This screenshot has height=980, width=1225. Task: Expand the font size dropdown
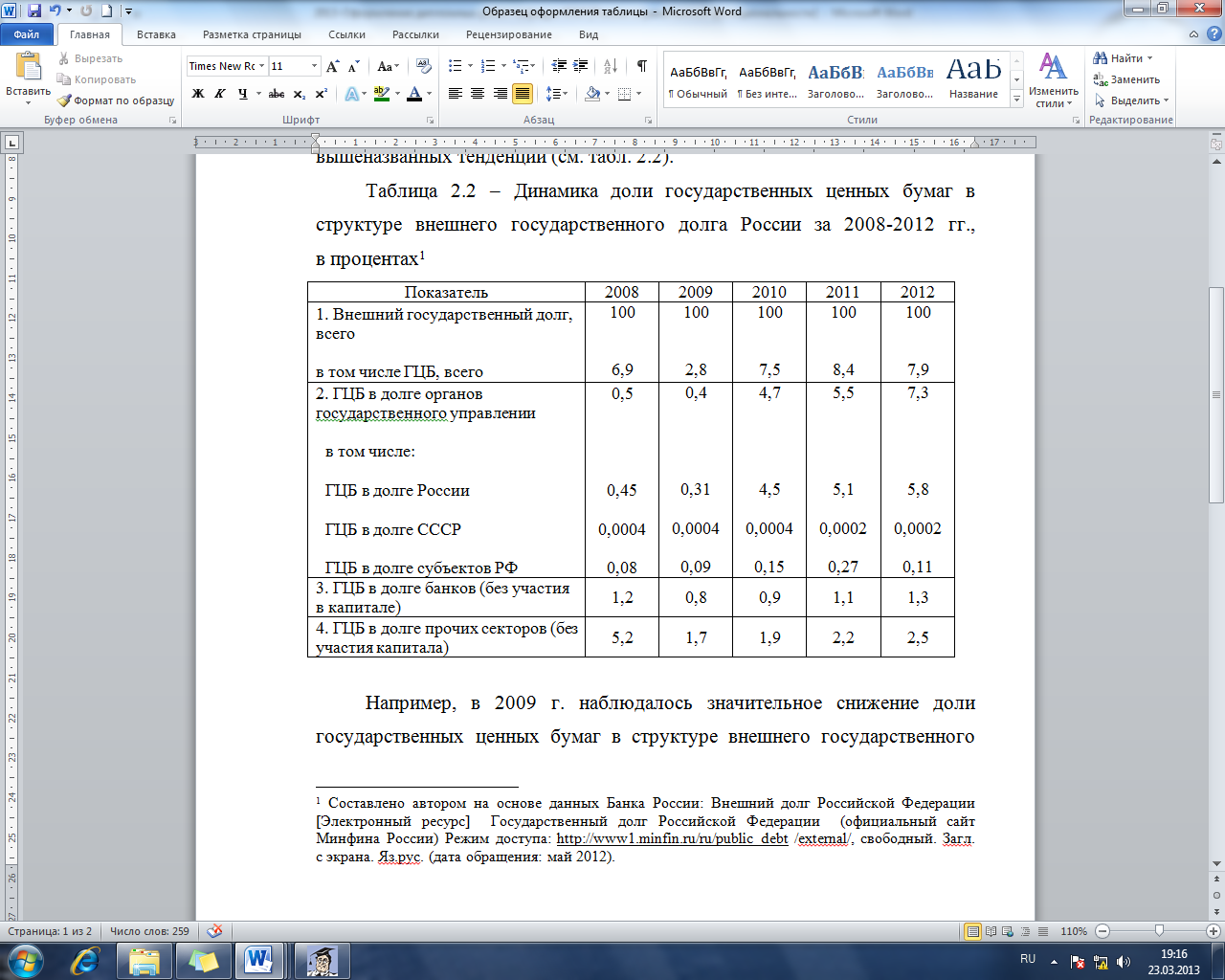click(314, 66)
